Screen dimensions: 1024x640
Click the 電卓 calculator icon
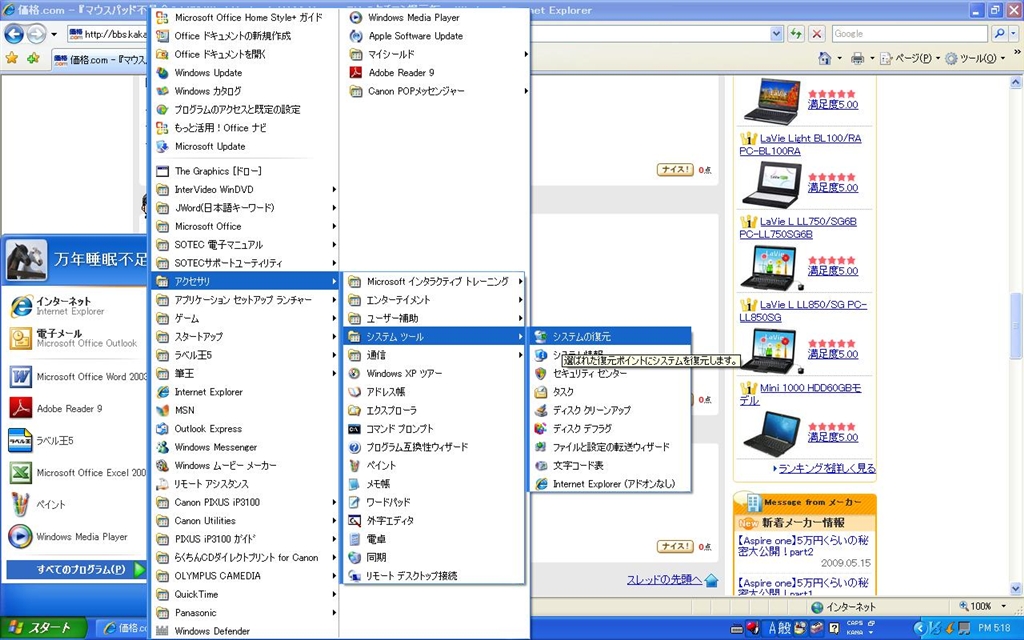(354, 539)
